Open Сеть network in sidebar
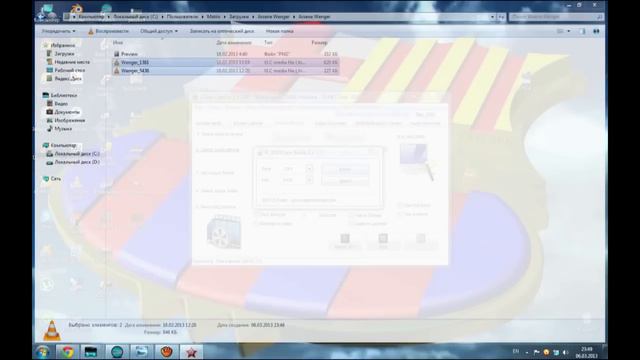Screen dimensions: 640x360 56,179
